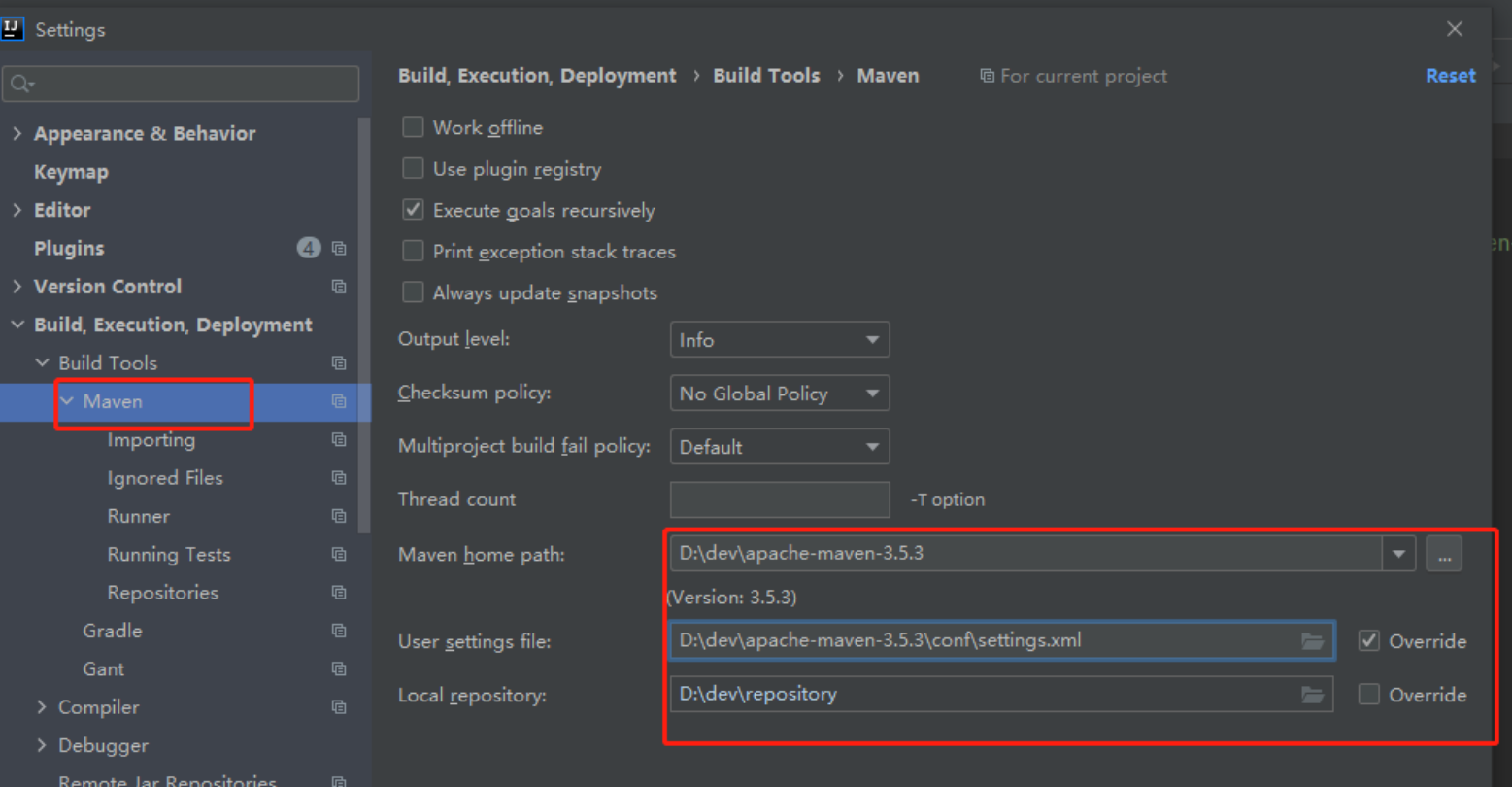Viewport: 1512px width, 787px height.
Task: Click project-level icon next to Gradle
Action: coord(339,631)
